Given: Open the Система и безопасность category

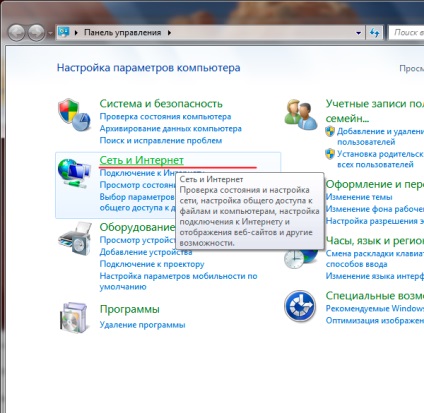Looking at the screenshot, I should pos(161,104).
